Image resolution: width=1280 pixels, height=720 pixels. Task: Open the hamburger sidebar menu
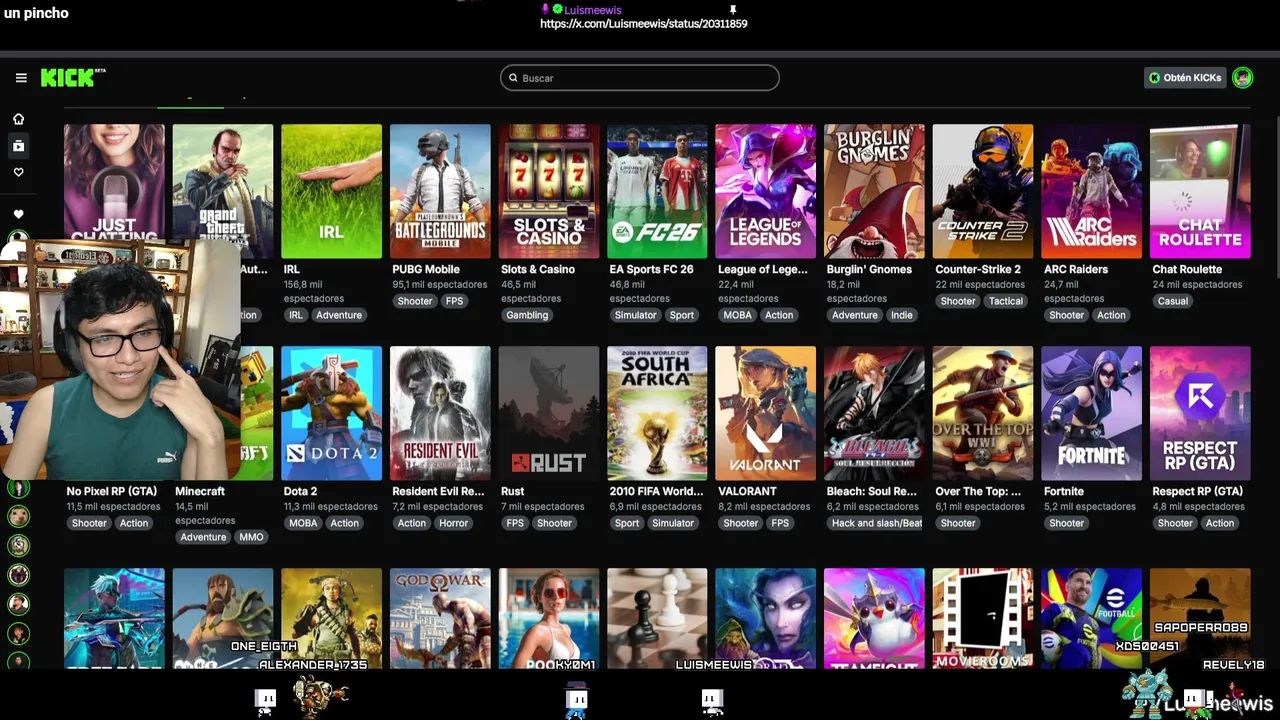pos(21,78)
